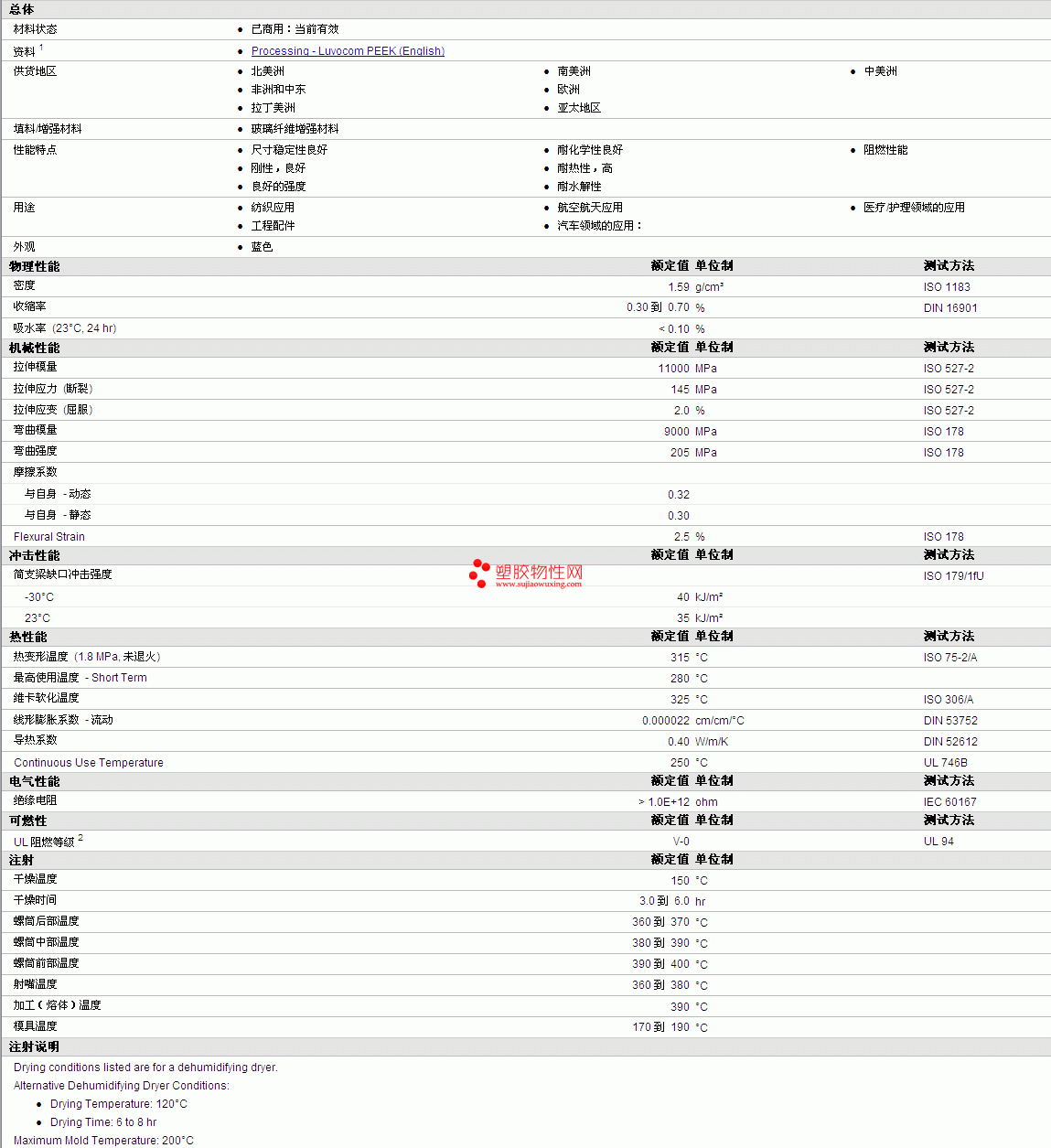Screen dimensions: 1051x1148
Task: Click the 南美洲 supply region item
Action: [x=574, y=71]
